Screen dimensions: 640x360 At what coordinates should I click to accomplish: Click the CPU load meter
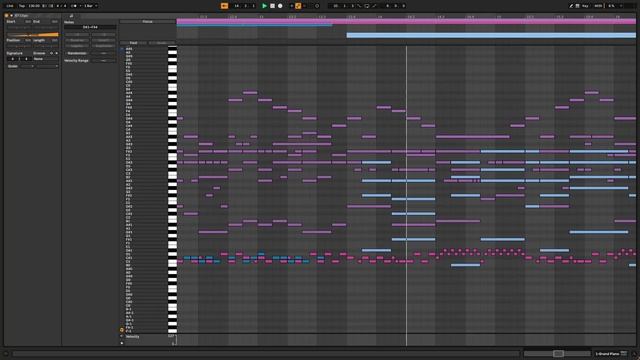pos(611,6)
